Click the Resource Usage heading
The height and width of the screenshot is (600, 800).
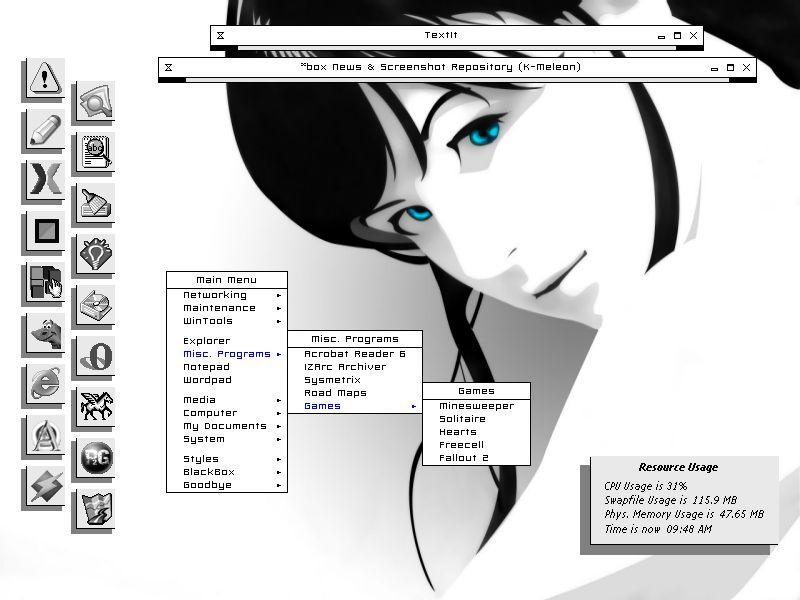click(x=679, y=467)
